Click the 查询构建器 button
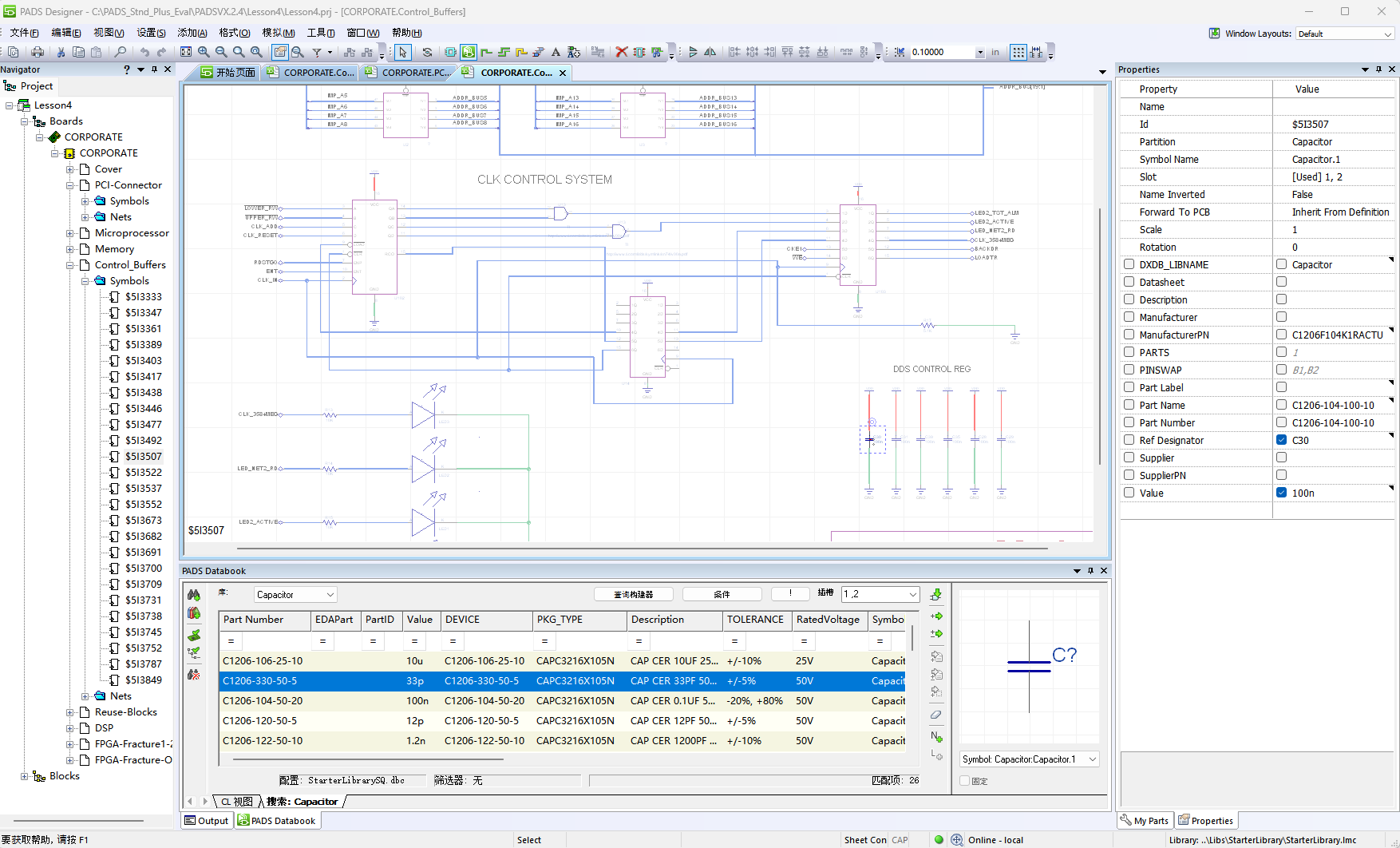 (633, 594)
